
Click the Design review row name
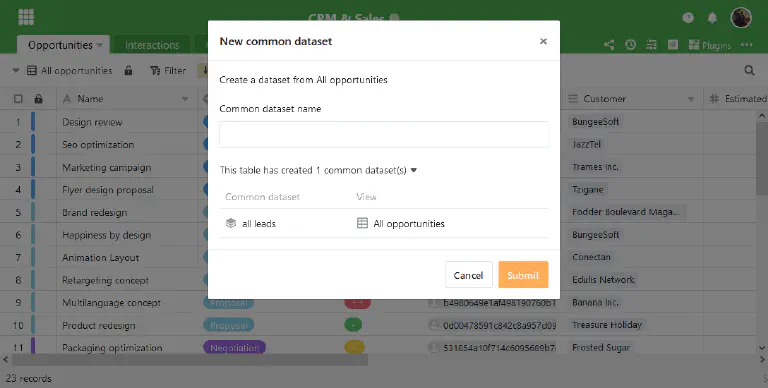[92, 122]
